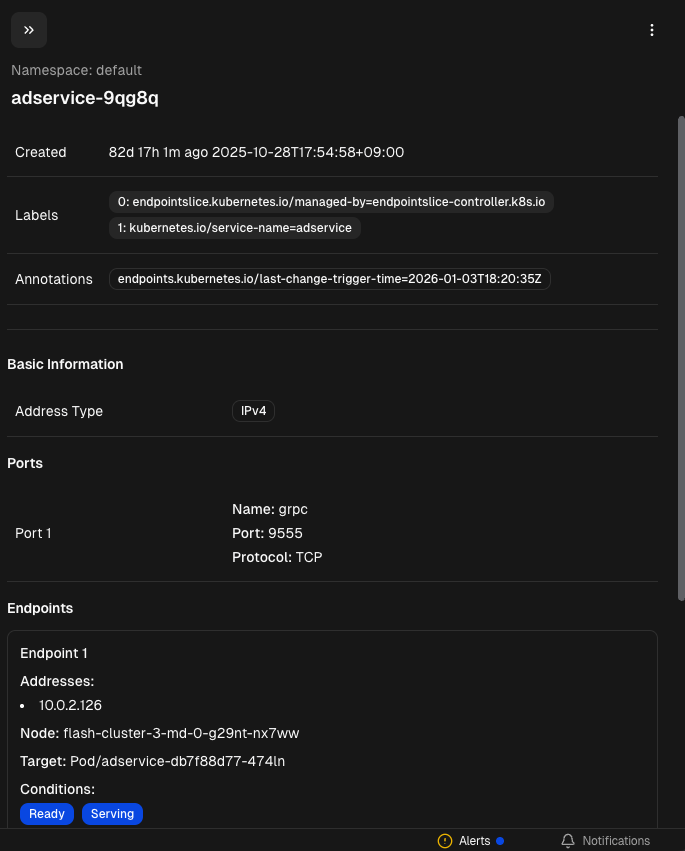Open the three-dot more options menu

click(x=652, y=30)
